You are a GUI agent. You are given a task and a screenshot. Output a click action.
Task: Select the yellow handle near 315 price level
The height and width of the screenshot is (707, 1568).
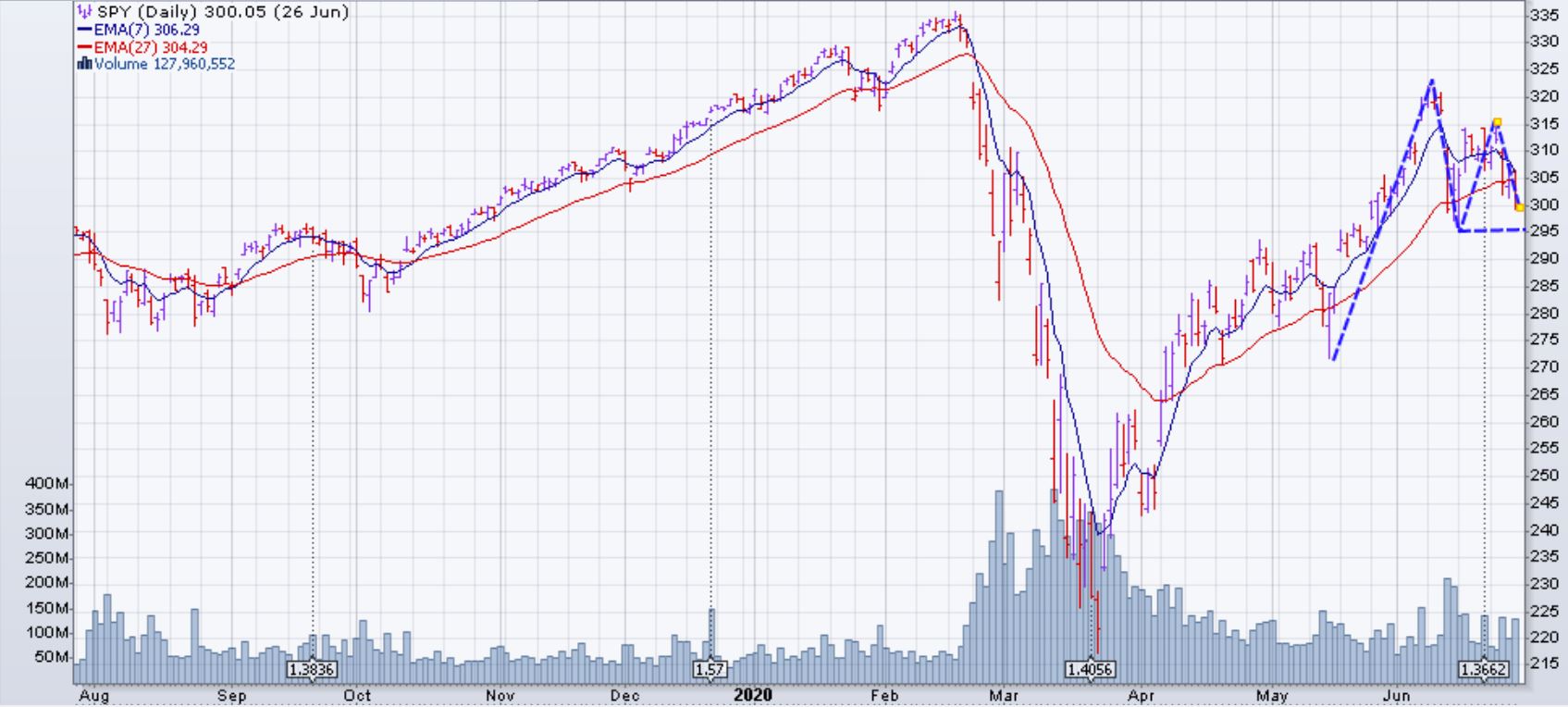[1497, 122]
